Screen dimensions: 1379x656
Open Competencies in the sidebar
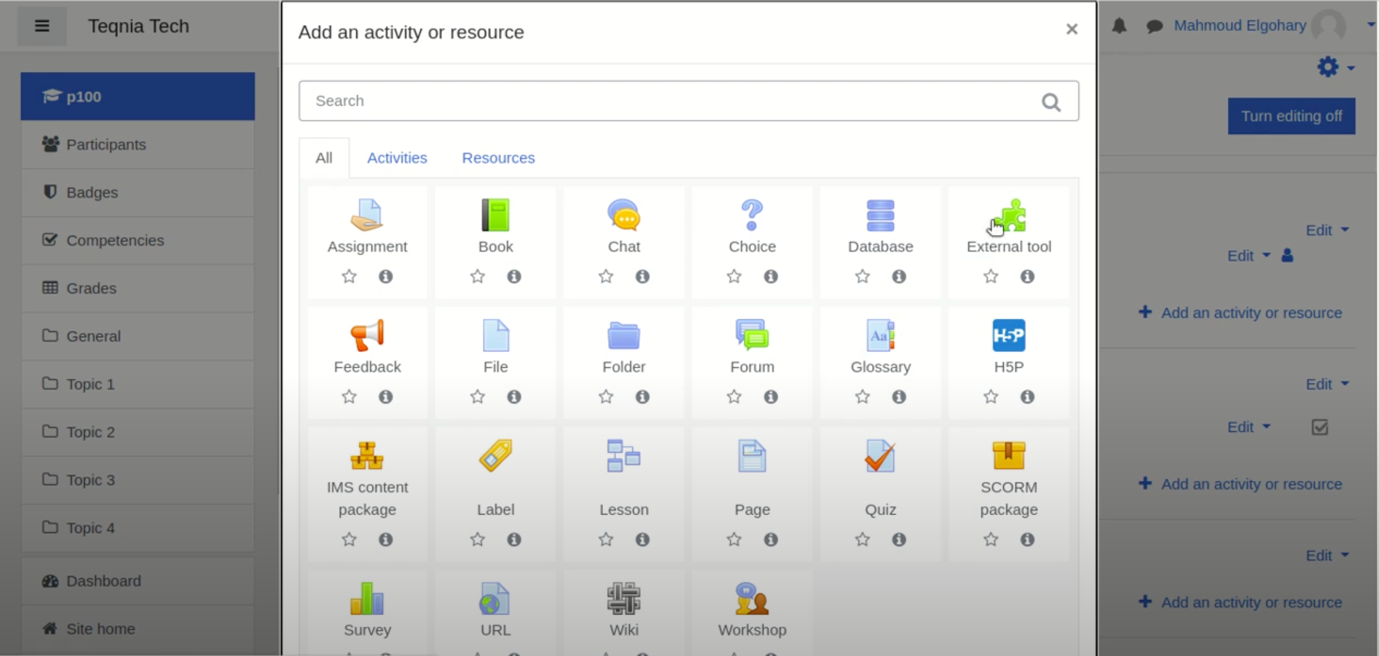click(x=138, y=240)
